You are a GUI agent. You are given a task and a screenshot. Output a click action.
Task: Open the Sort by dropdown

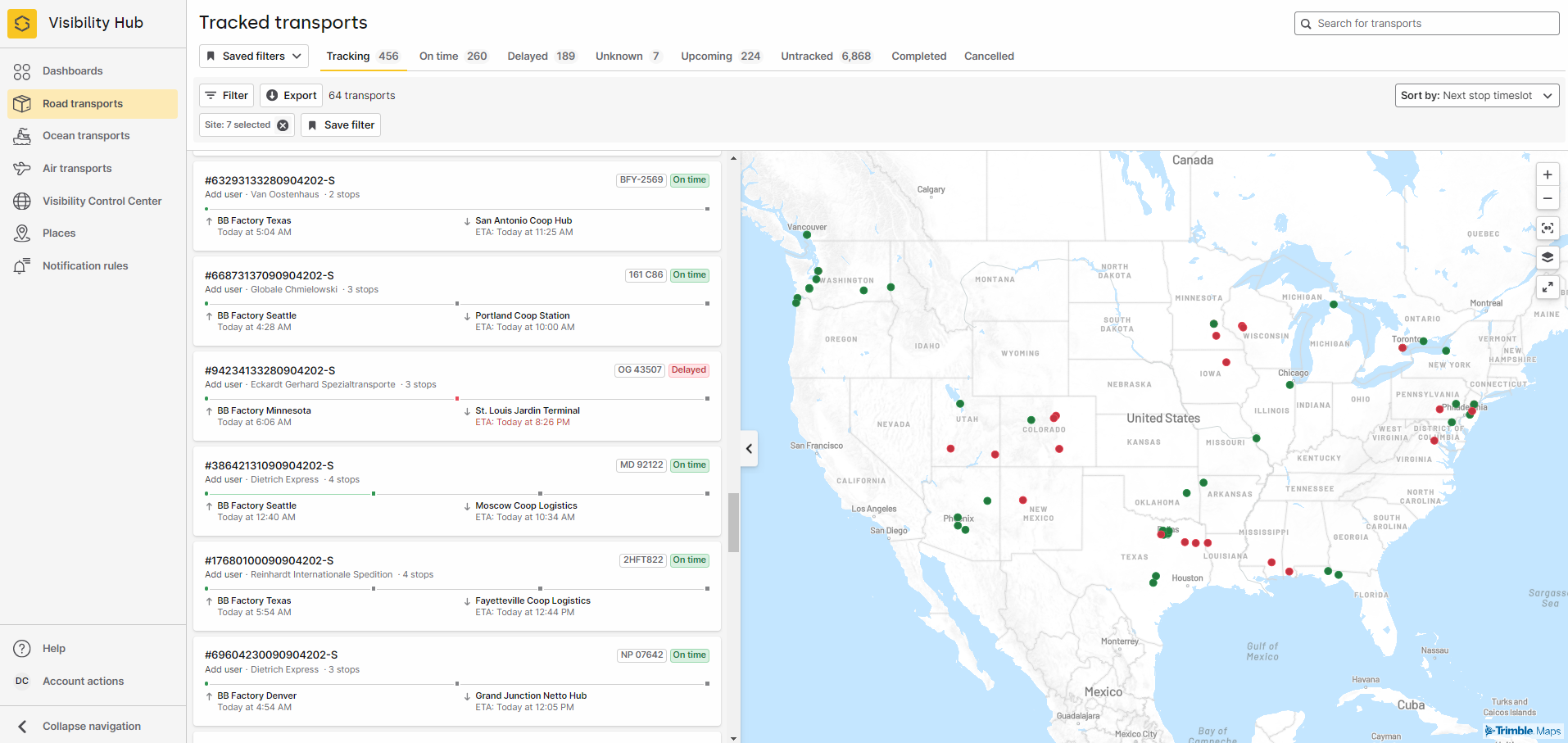[1476, 96]
